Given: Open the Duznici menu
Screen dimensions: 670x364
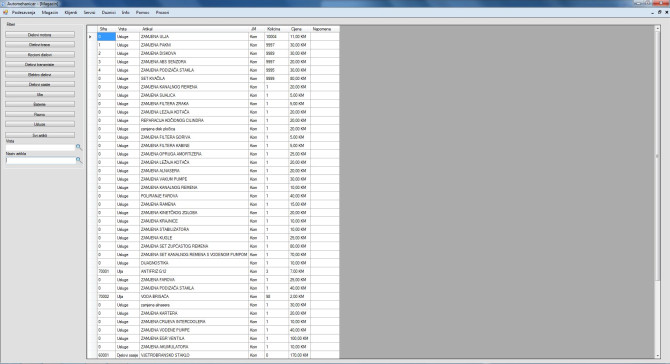Looking at the screenshot, I should pyautogui.click(x=109, y=12).
